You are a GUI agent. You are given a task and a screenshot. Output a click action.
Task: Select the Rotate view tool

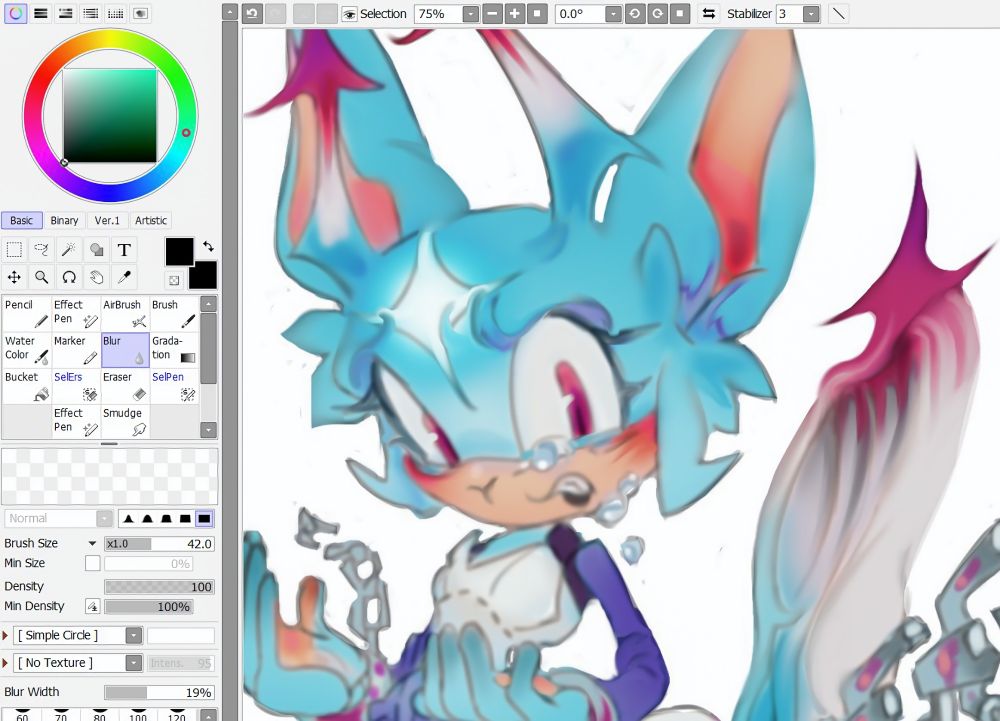pos(69,277)
